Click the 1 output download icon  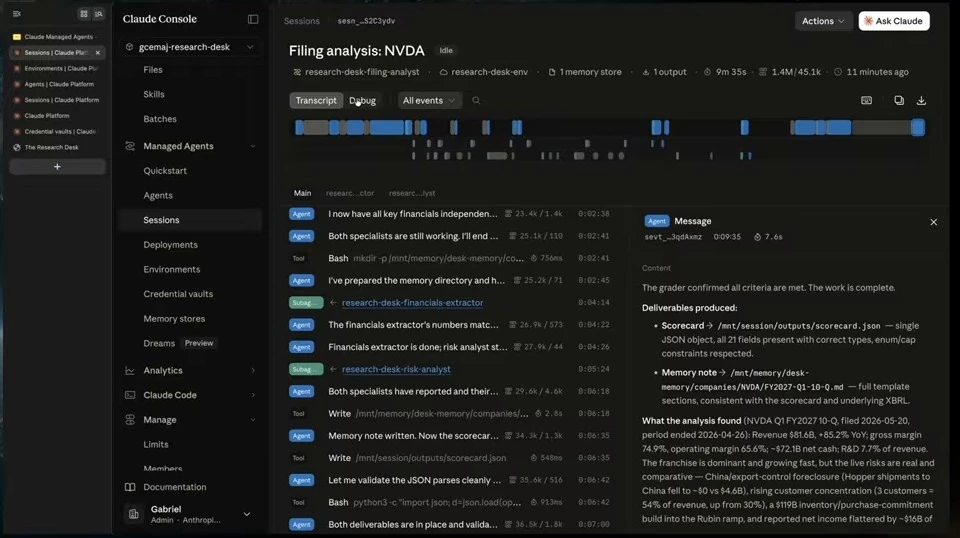[645, 72]
